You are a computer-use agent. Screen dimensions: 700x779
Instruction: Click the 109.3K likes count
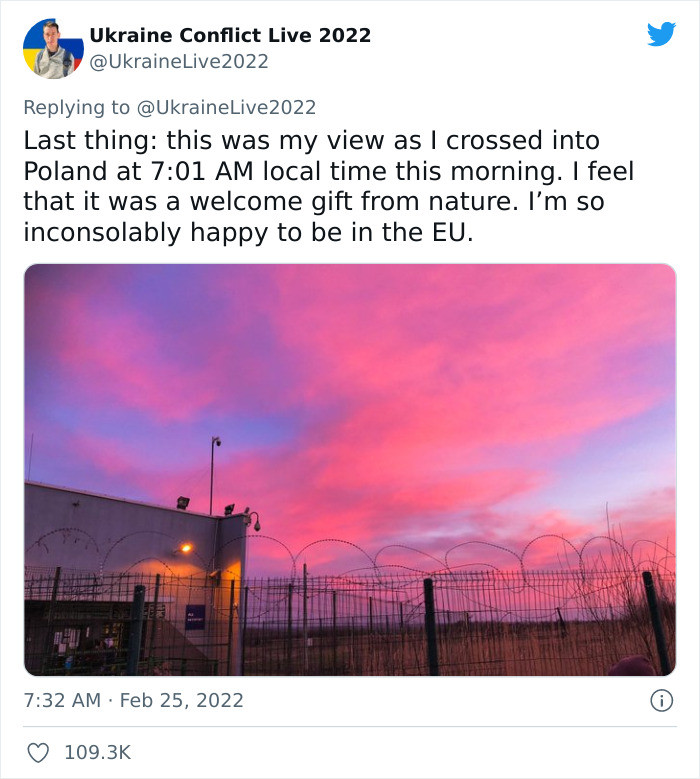97,753
